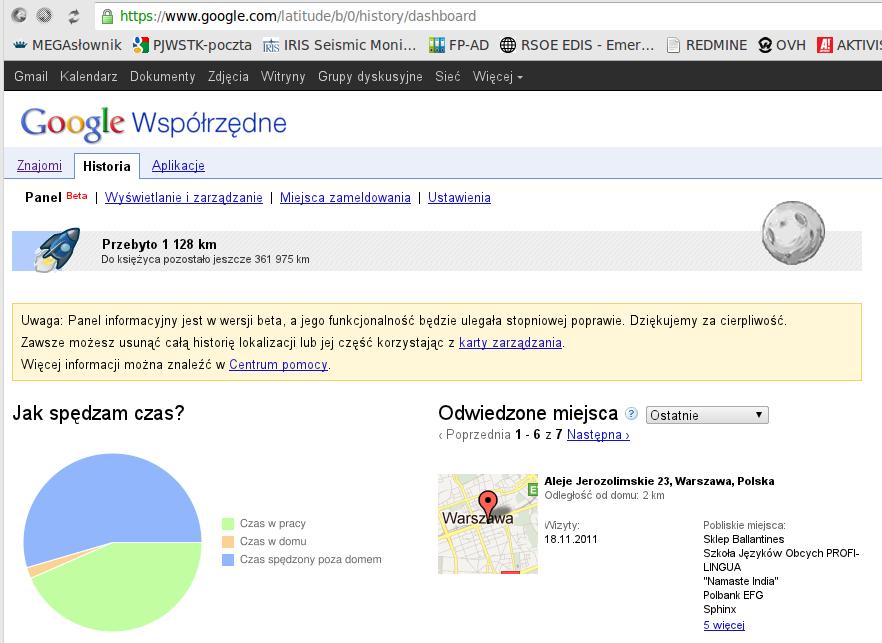The image size is (882, 643).
Task: Open the IRIS Seismic Moni... bookmark
Action: (x=339, y=45)
